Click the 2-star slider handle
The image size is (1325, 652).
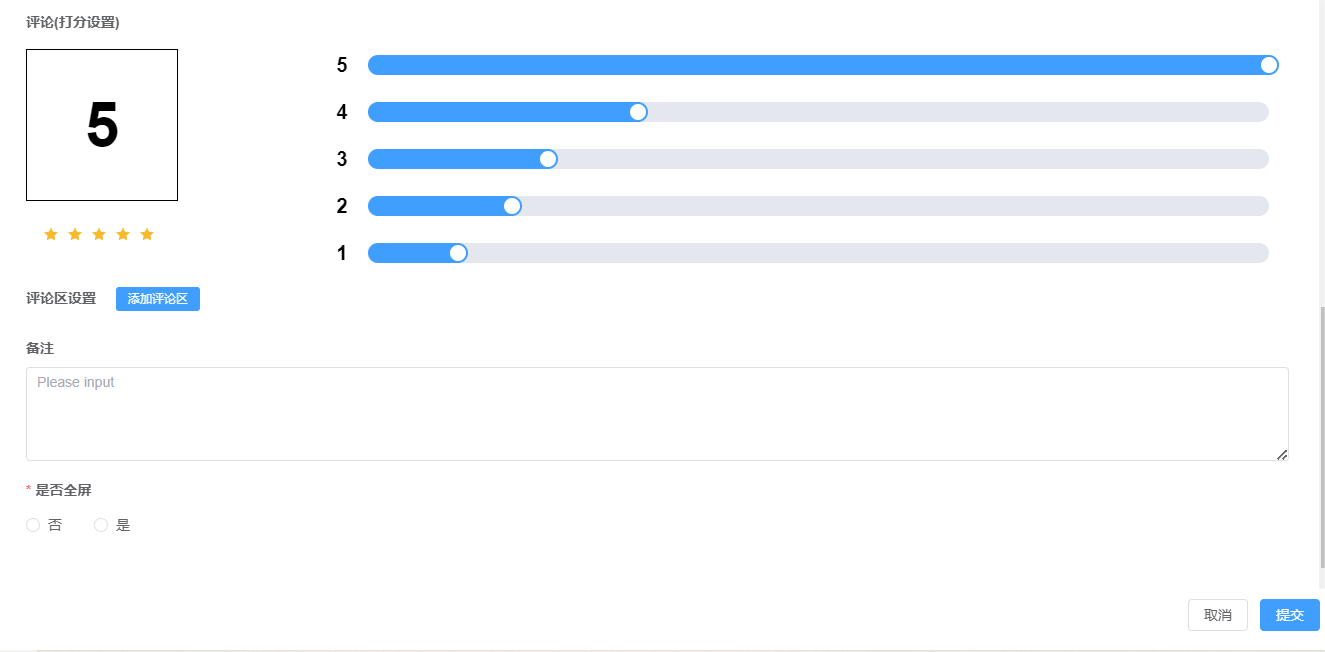pos(512,206)
